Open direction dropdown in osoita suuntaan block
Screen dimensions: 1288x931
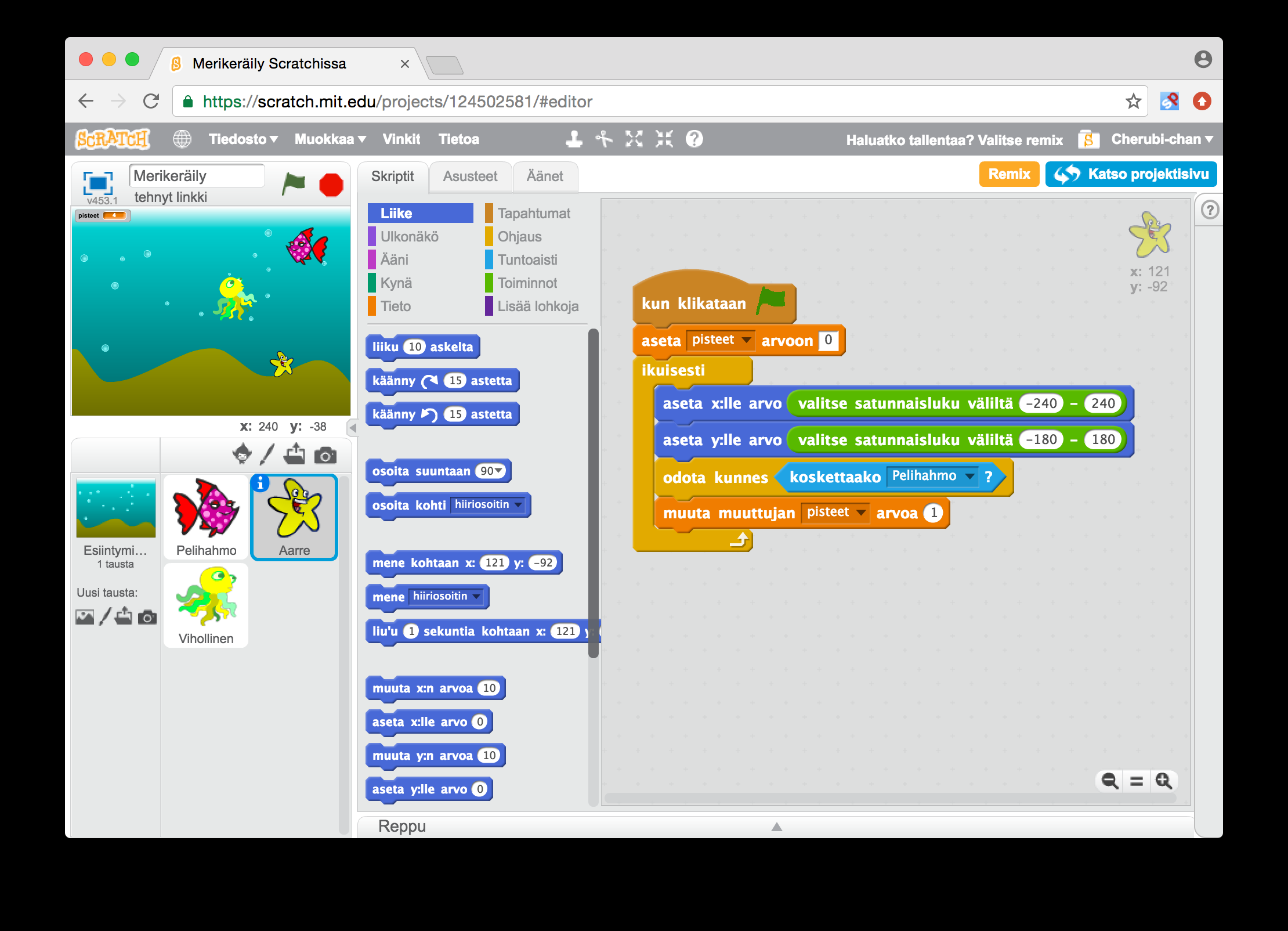click(x=491, y=471)
